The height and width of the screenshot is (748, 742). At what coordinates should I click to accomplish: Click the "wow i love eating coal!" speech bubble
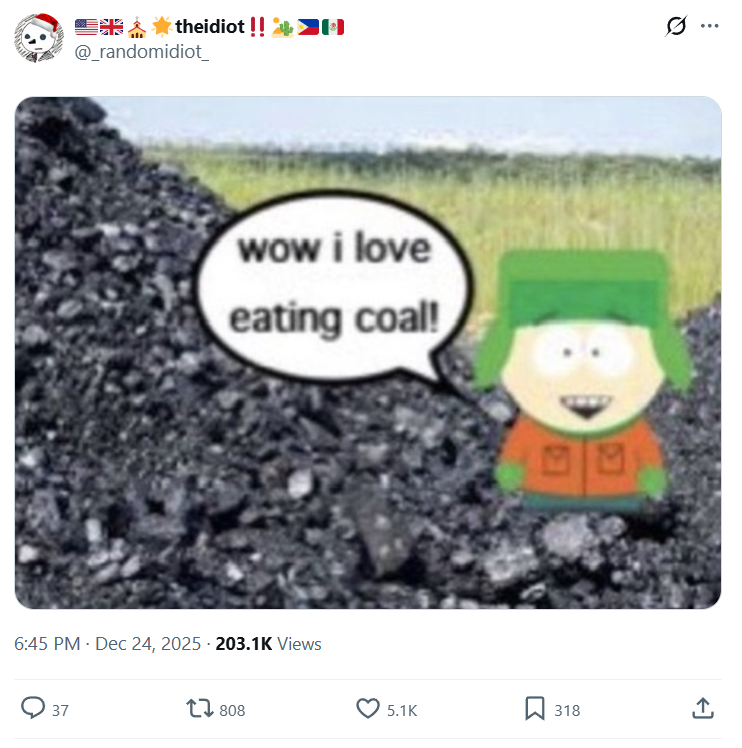pos(334,284)
